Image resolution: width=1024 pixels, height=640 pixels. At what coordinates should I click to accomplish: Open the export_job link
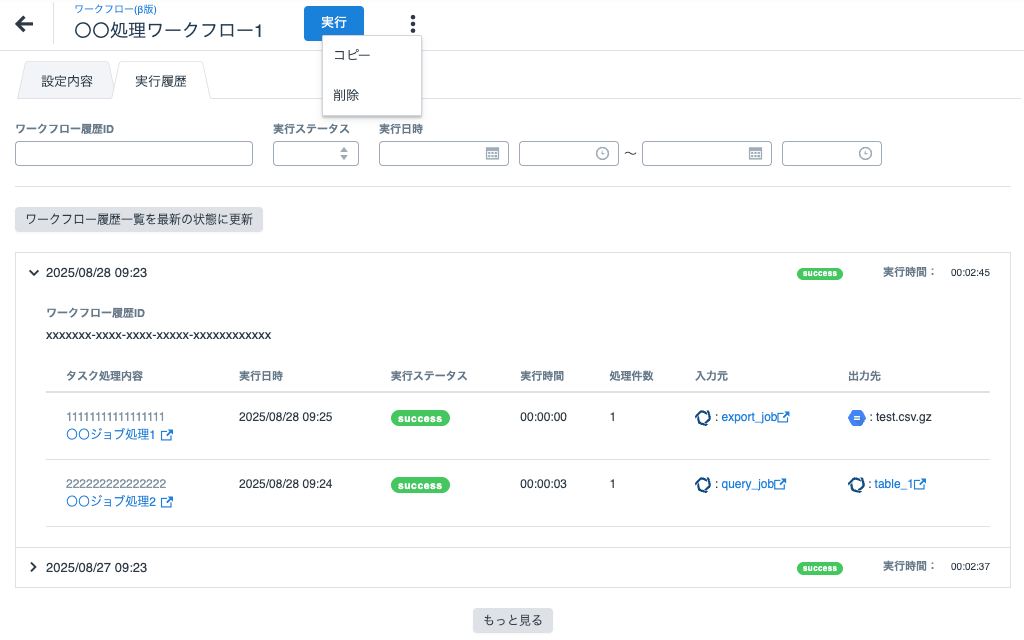[749, 417]
